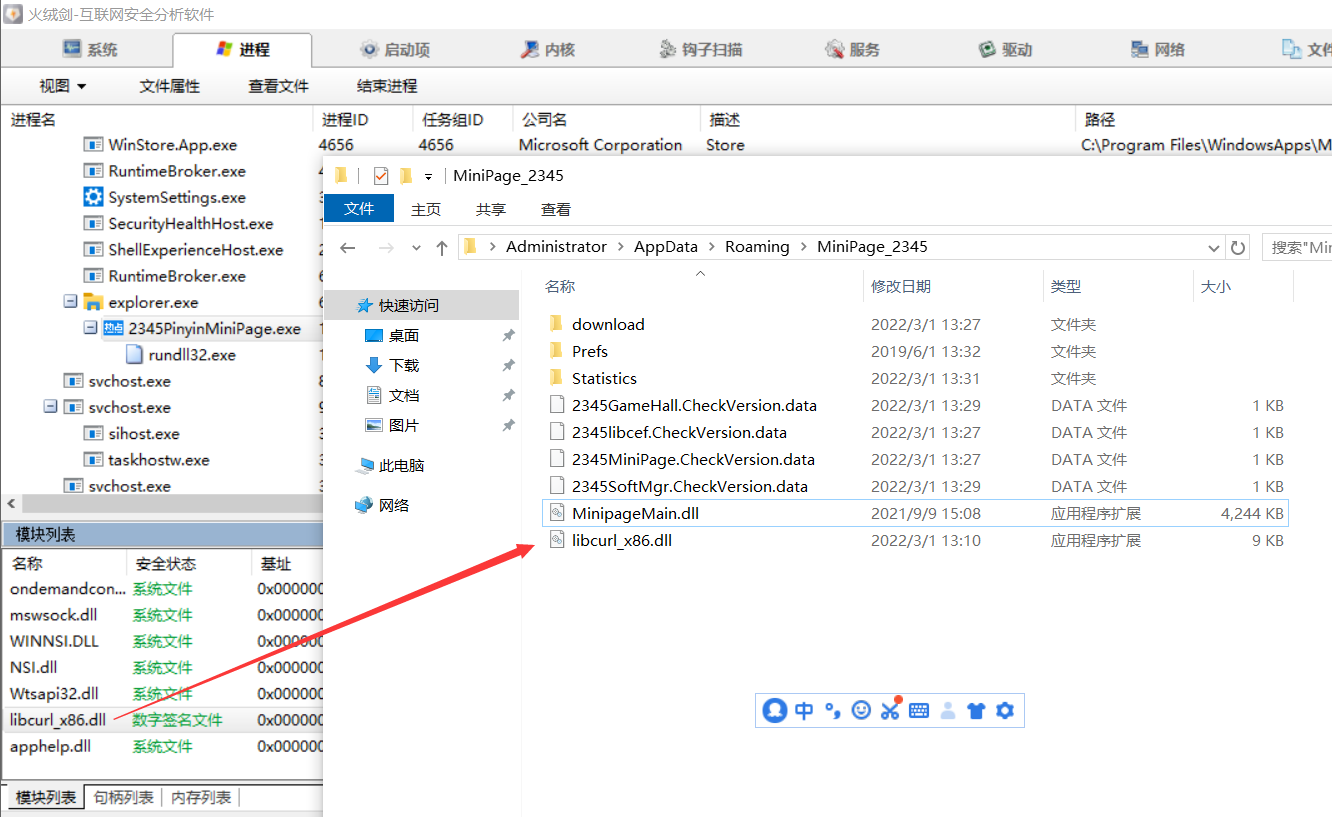
Task: Open the Explorer 共享 ribbon tab
Action: click(x=491, y=209)
